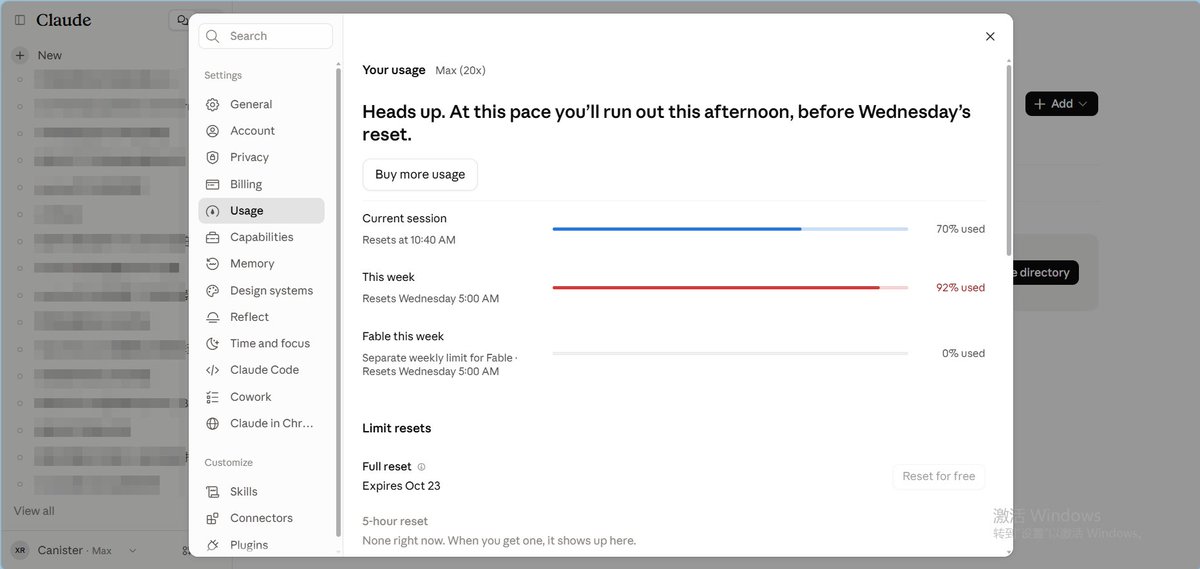Viewport: 1200px width, 569px height.
Task: Click Resets at 10:40 AM text
Action: click(409, 240)
